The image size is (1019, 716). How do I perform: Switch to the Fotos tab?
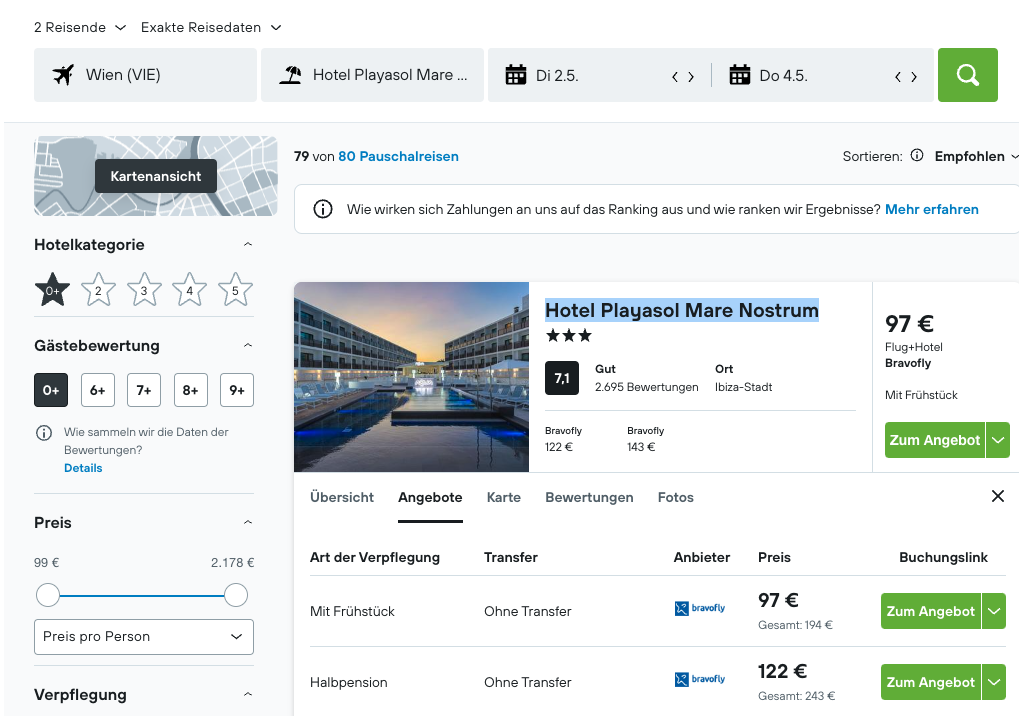tap(675, 497)
